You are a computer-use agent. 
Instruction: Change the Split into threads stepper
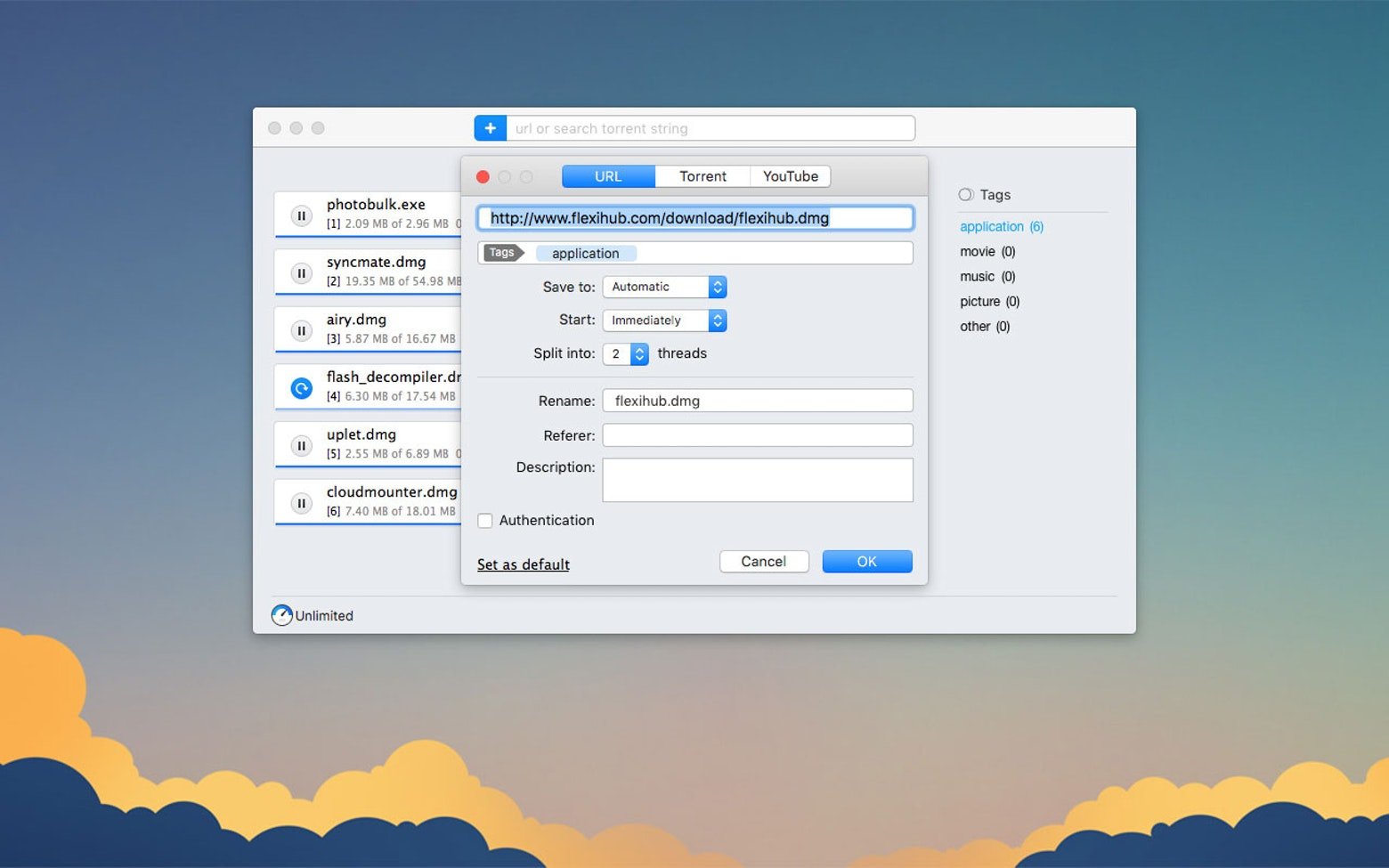click(x=638, y=353)
